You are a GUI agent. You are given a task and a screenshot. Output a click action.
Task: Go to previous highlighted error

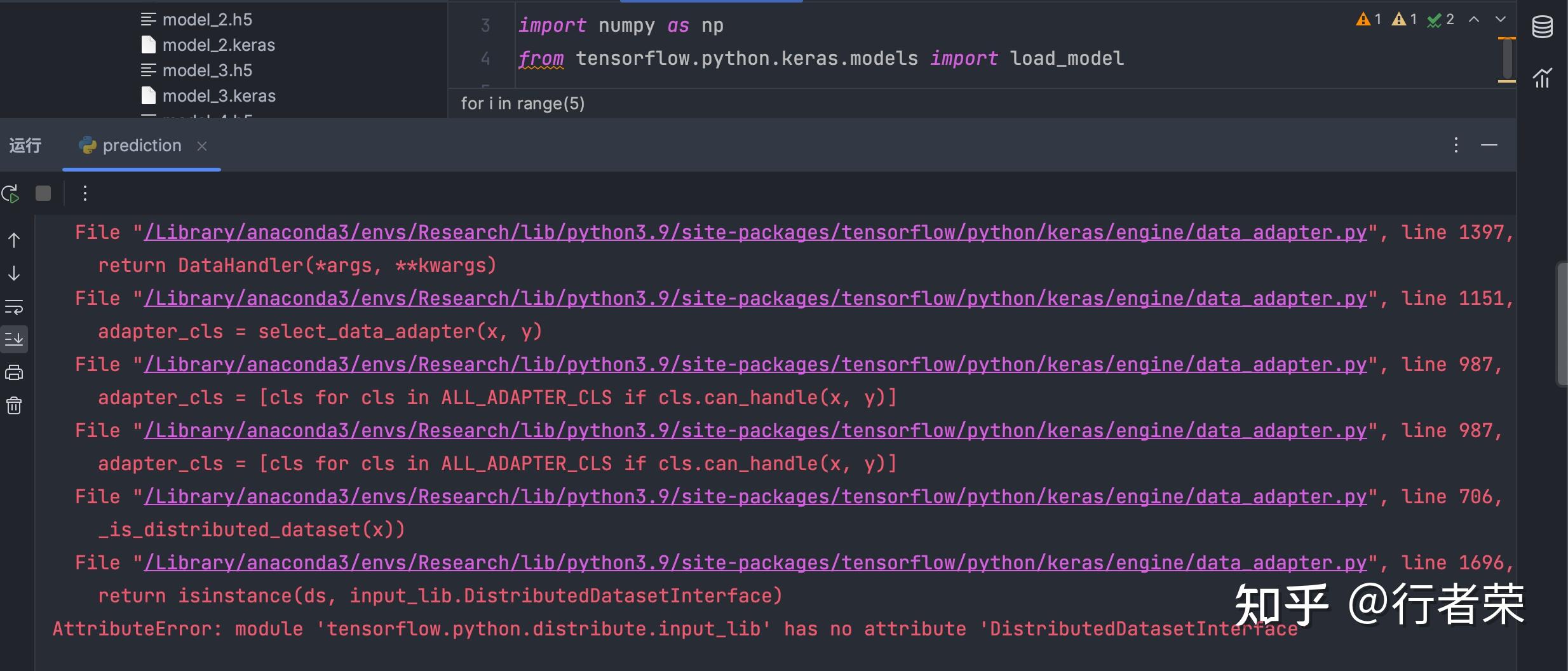1474,20
